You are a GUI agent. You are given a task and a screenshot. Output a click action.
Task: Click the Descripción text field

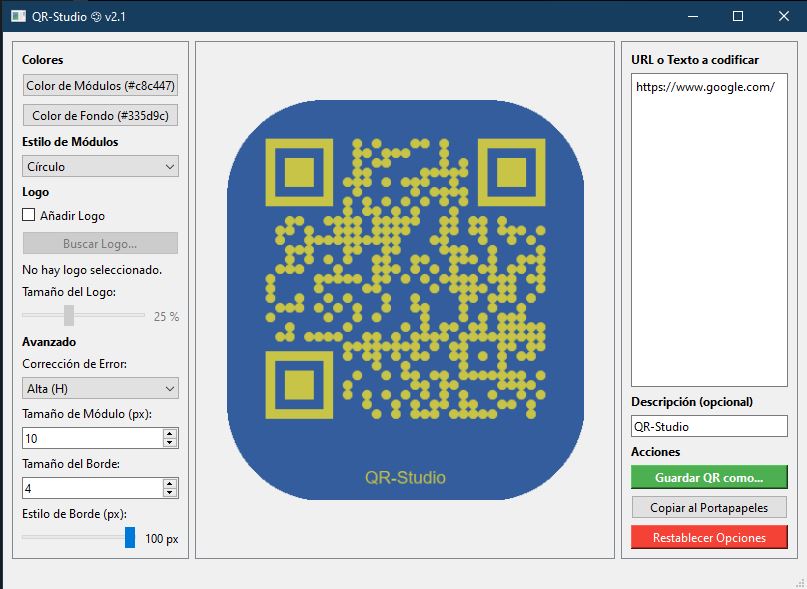(709, 426)
